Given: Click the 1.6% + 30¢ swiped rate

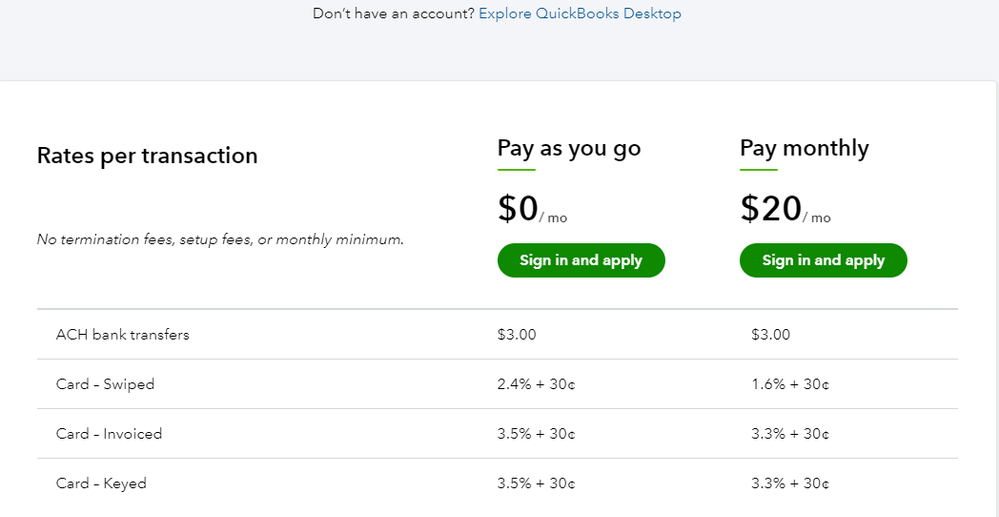Looking at the screenshot, I should coord(790,384).
